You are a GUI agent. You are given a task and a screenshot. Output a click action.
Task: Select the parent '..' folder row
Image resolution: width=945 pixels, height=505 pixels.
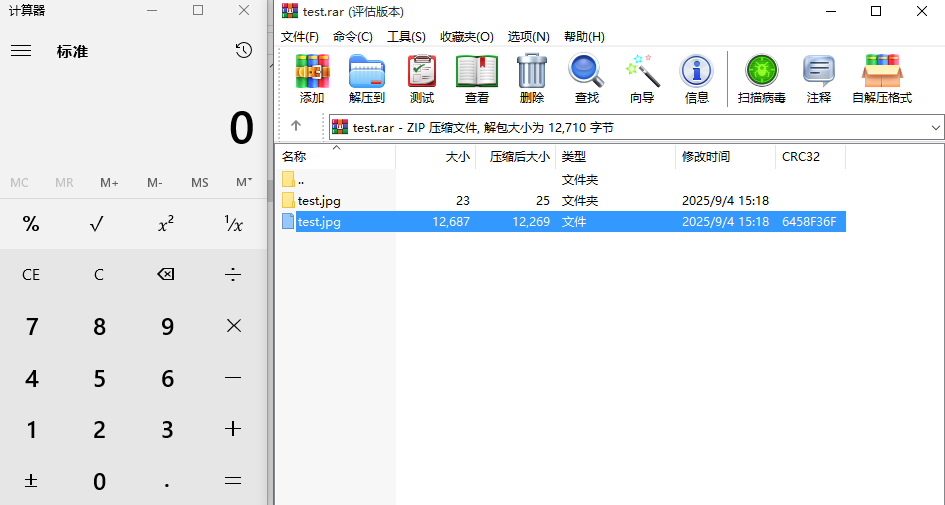click(563, 180)
